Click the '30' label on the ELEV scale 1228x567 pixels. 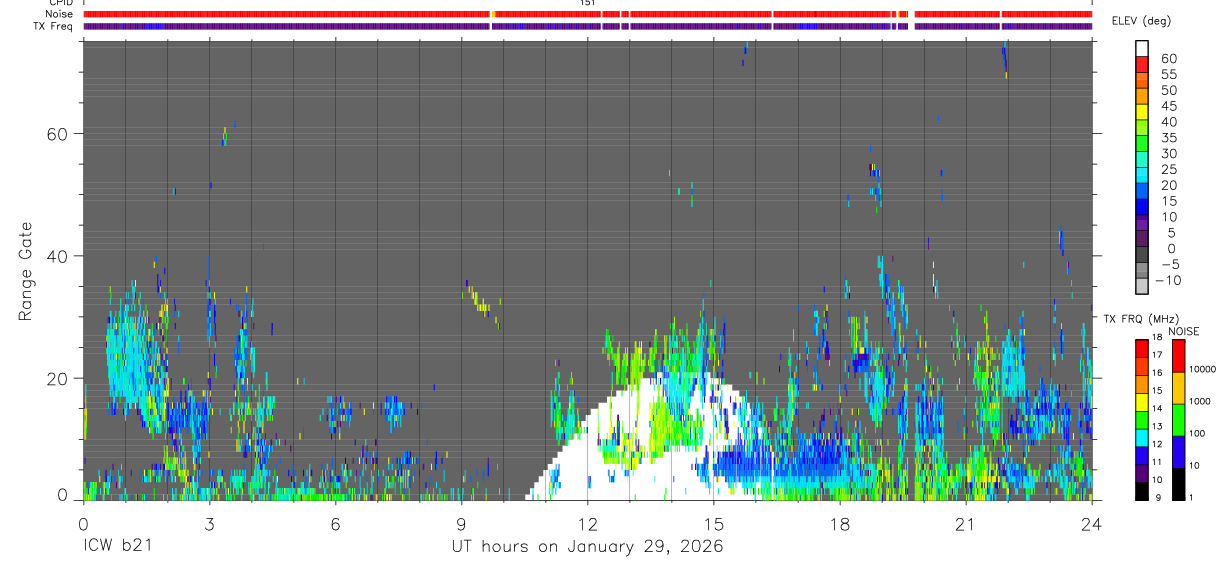tap(1168, 153)
